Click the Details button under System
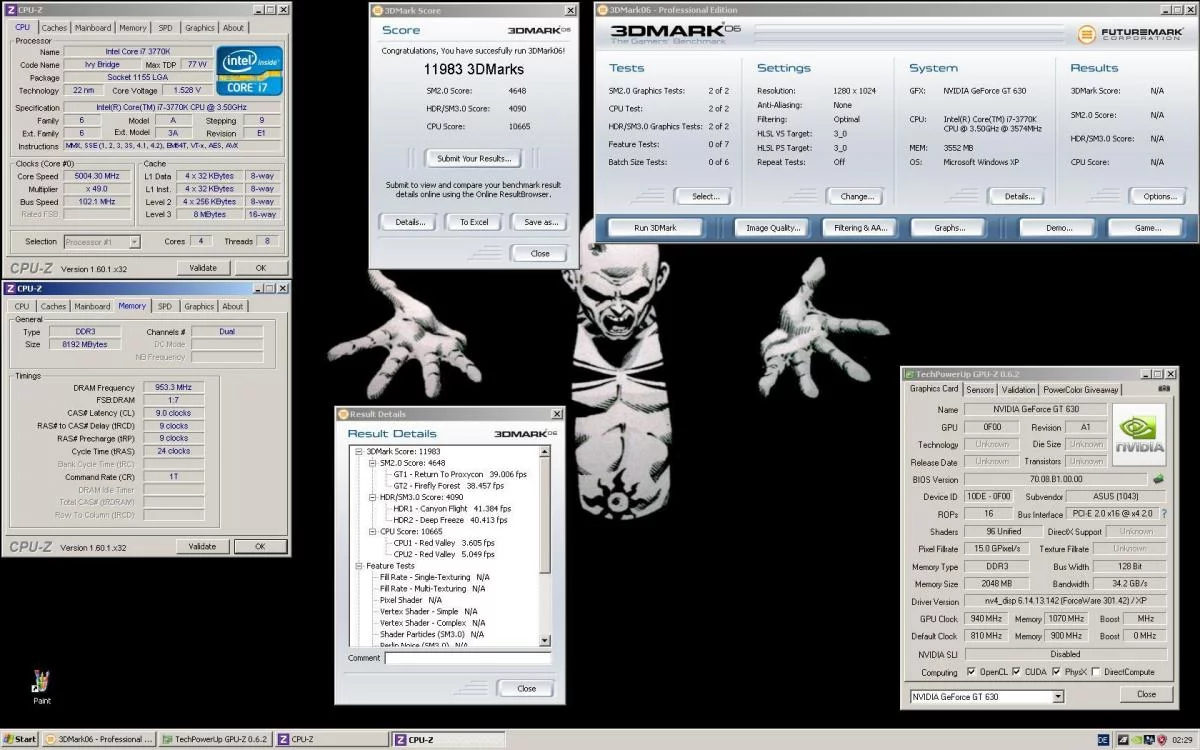 (x=1019, y=196)
